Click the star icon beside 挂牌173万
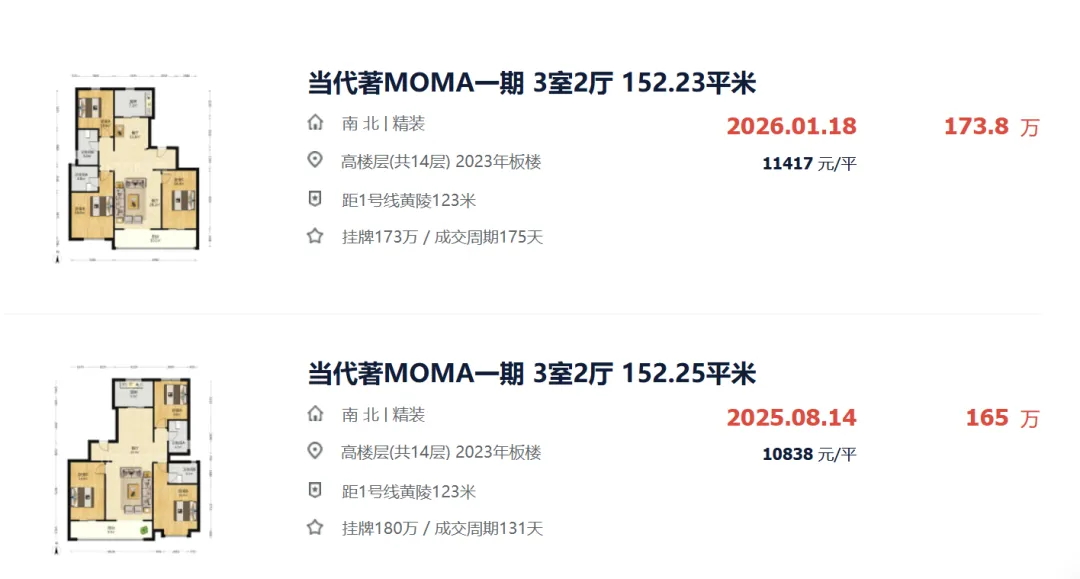 [x=315, y=236]
